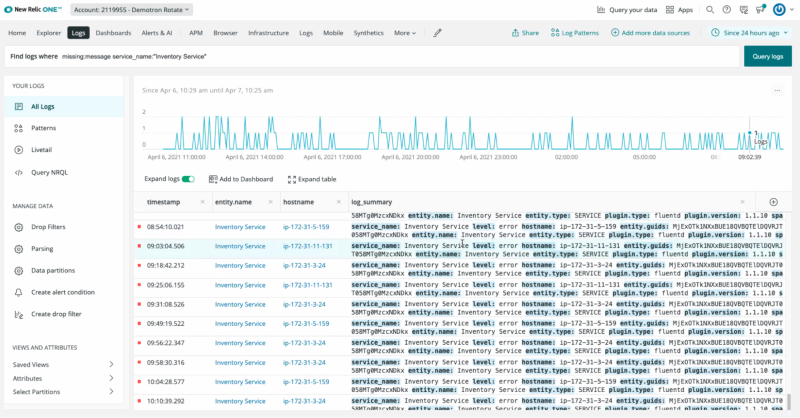This screenshot has width=800, height=418.
Task: Click the New Relic ONE logo
Action: point(33,9)
